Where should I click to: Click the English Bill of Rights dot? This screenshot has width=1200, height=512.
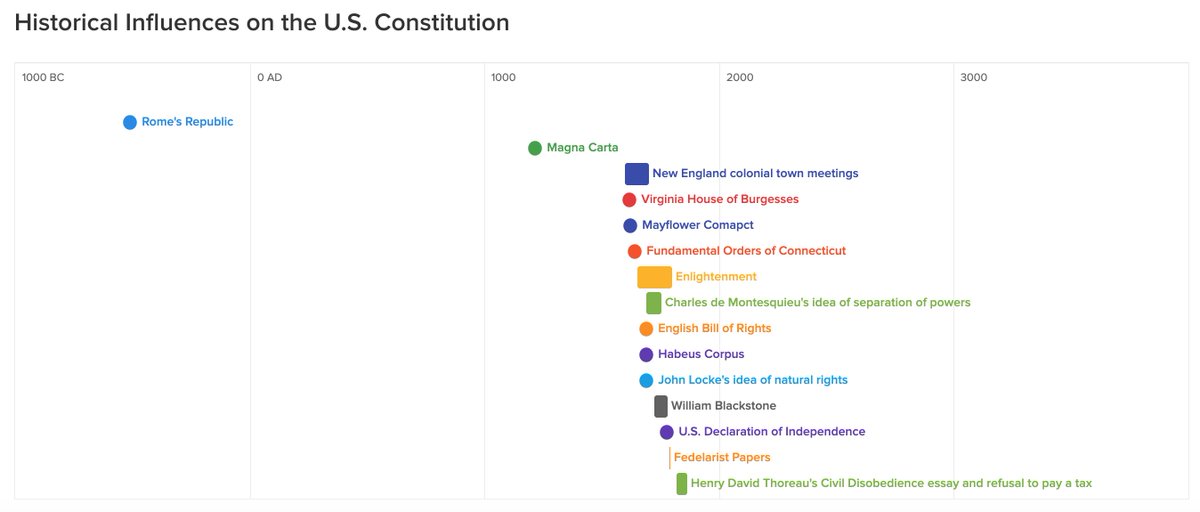(x=646, y=329)
